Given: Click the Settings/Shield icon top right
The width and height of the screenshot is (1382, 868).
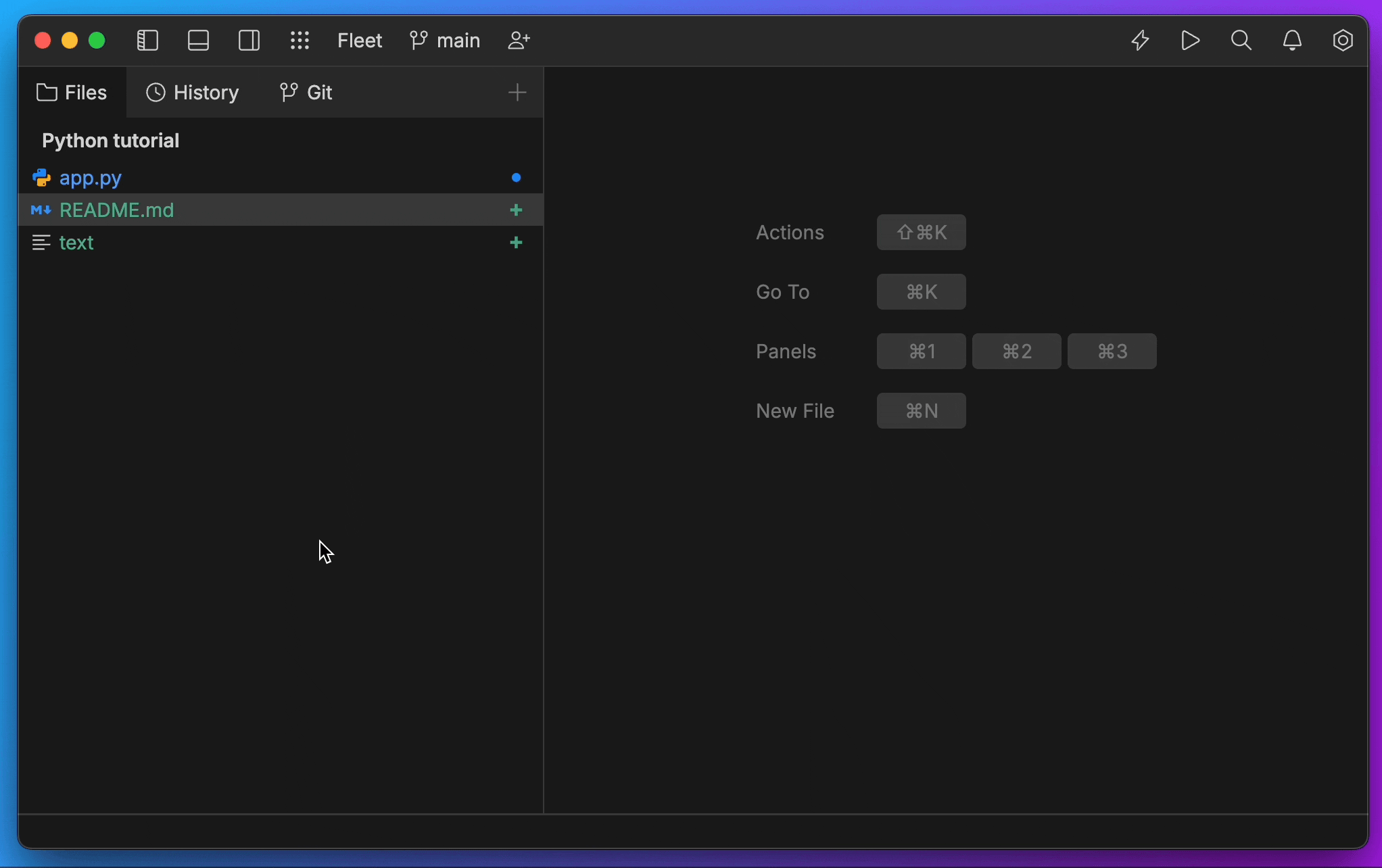Looking at the screenshot, I should coord(1343,40).
